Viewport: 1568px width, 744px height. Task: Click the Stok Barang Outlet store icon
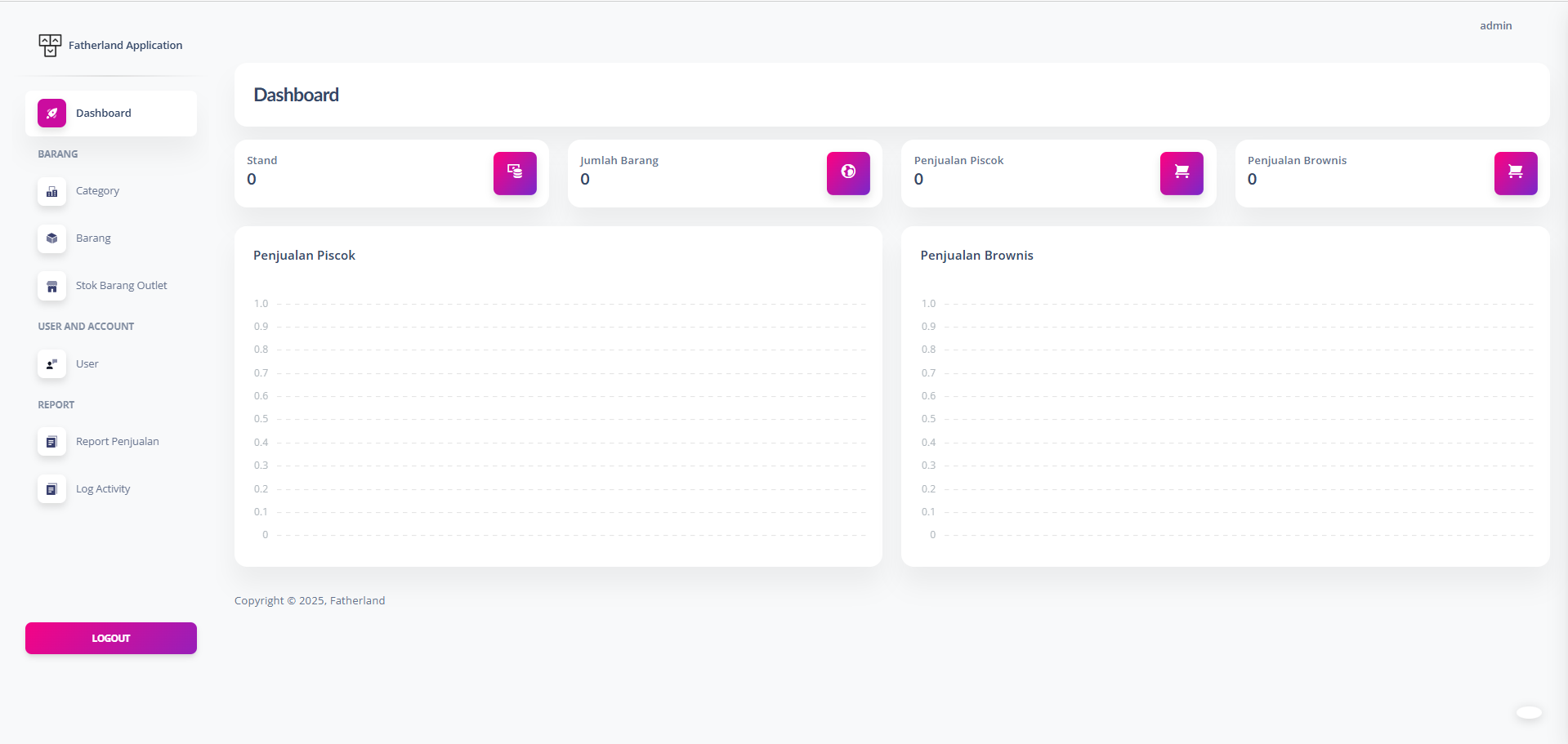click(x=51, y=287)
